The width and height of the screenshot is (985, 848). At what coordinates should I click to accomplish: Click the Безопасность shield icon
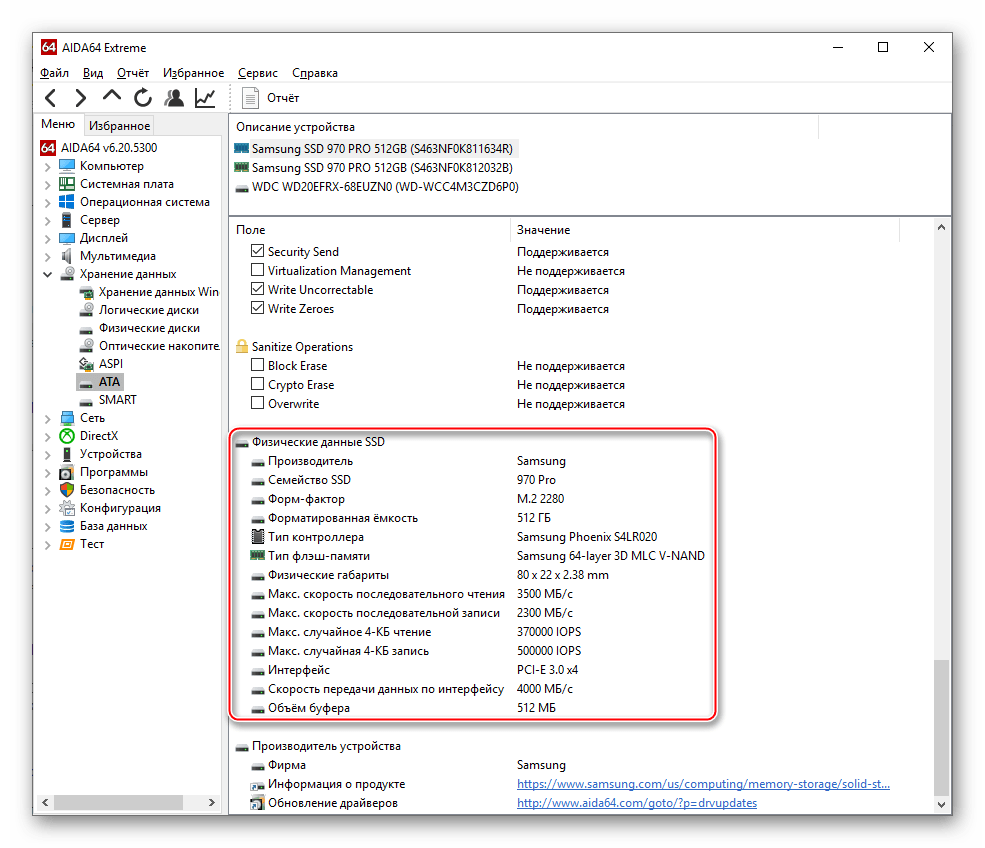67,490
